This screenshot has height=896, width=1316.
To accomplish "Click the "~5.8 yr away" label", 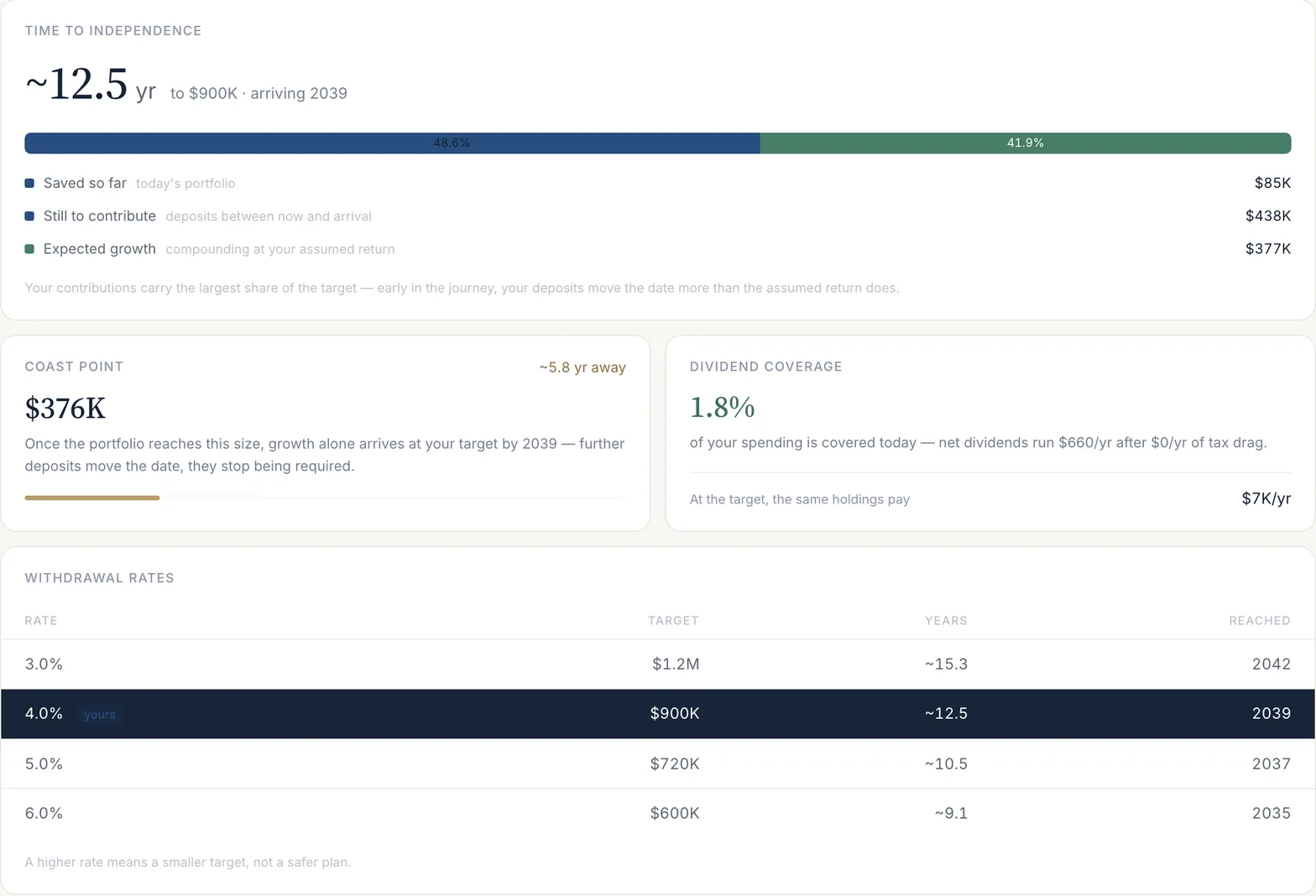I will click(582, 367).
